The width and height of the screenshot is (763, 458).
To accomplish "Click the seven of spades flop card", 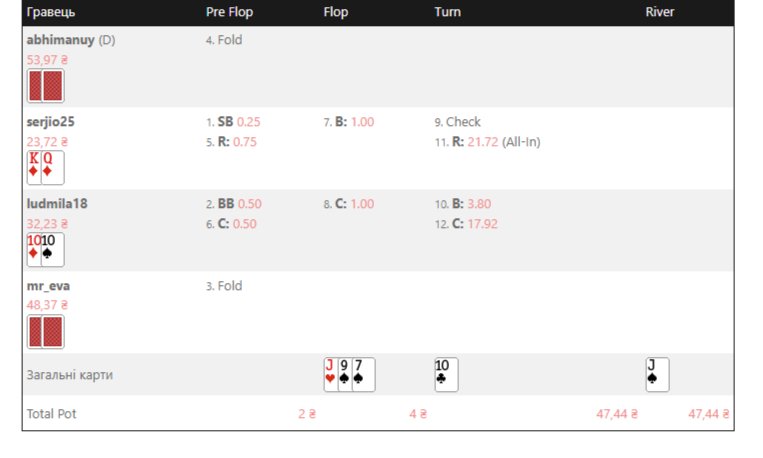I will click(363, 375).
